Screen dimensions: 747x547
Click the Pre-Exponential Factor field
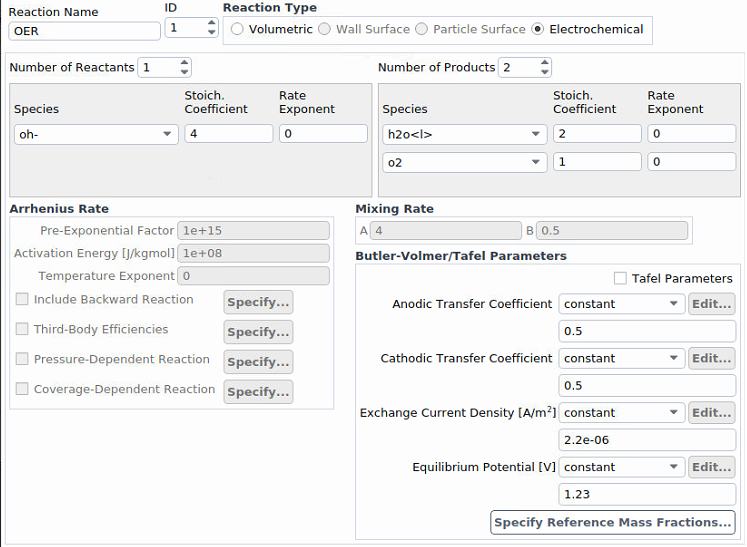tap(253, 231)
